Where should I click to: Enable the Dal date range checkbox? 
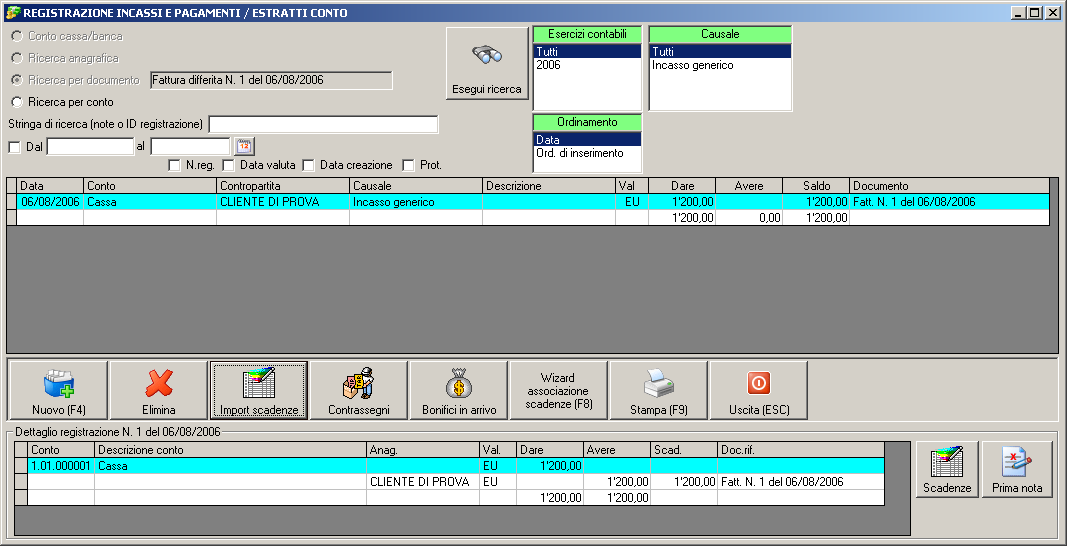point(14,146)
